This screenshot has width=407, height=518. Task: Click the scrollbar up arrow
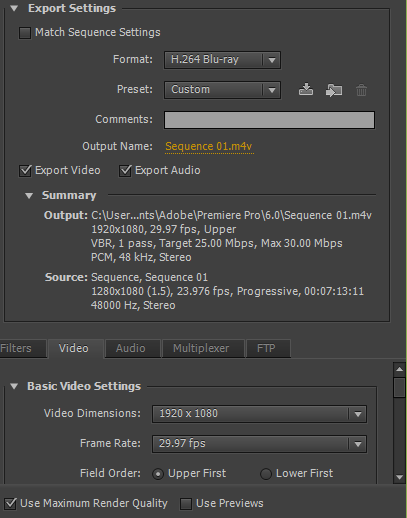pos(399,369)
